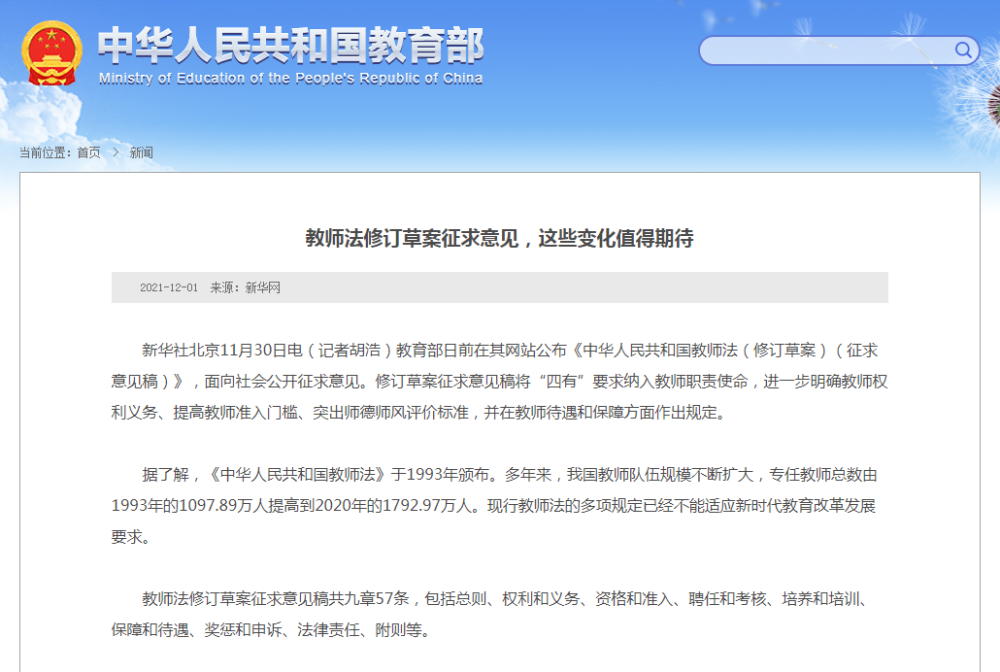Open the 新闻 breadcrumb link
This screenshot has height=672, width=1000.
[x=141, y=152]
